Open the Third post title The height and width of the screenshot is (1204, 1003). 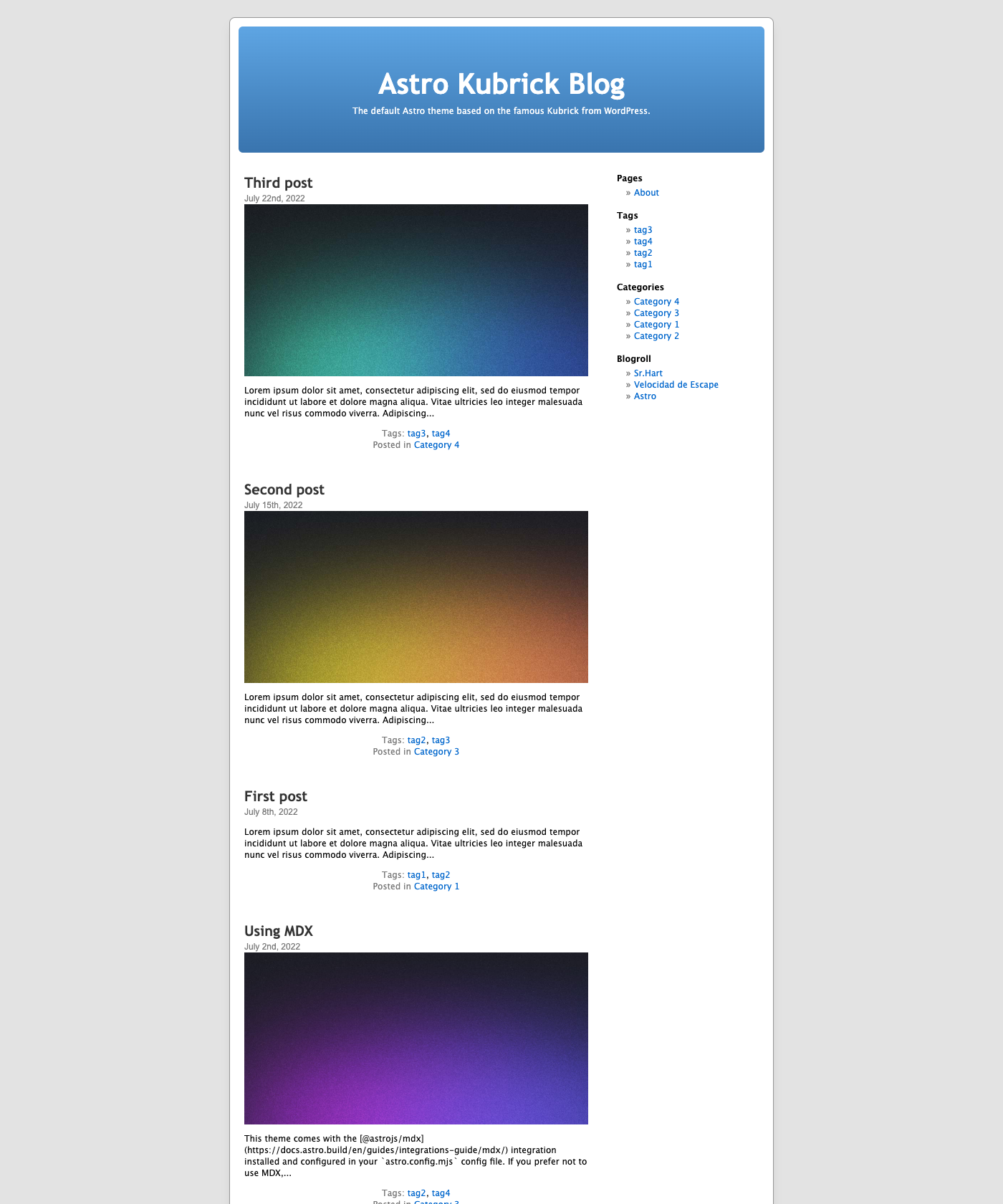click(x=278, y=183)
